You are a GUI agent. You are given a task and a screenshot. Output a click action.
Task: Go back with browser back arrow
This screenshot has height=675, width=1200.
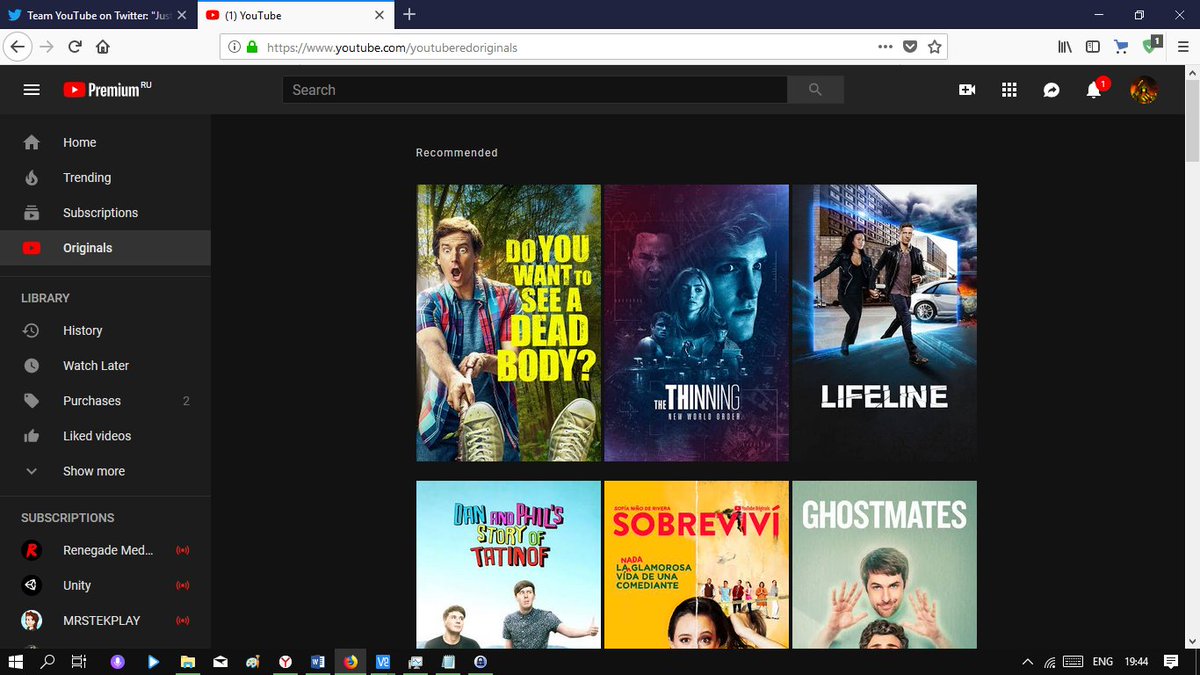click(x=17, y=46)
